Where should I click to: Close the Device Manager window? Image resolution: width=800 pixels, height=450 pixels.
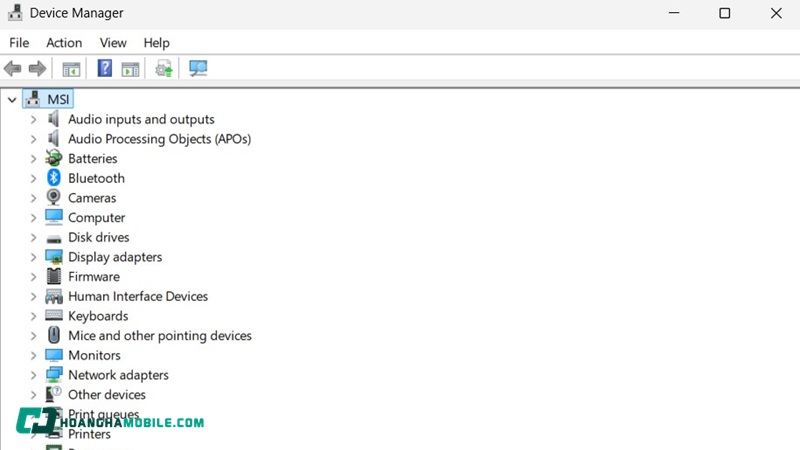click(x=776, y=13)
